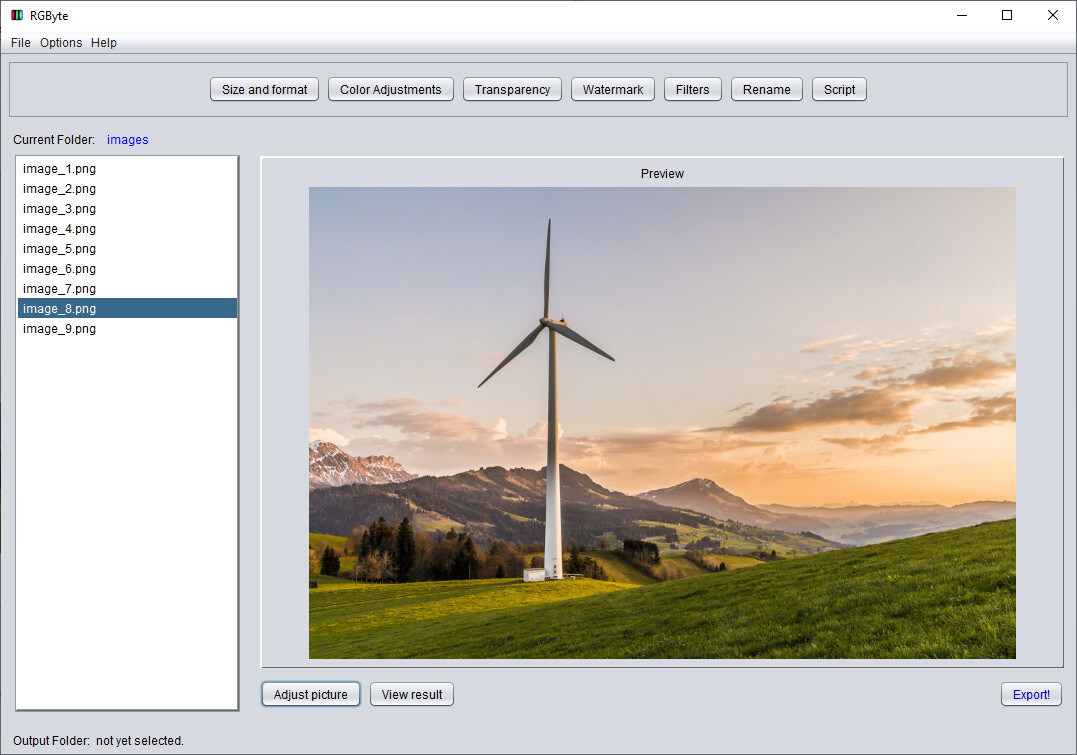Open the Watermark tool
Image resolution: width=1077 pixels, height=755 pixels.
point(612,89)
